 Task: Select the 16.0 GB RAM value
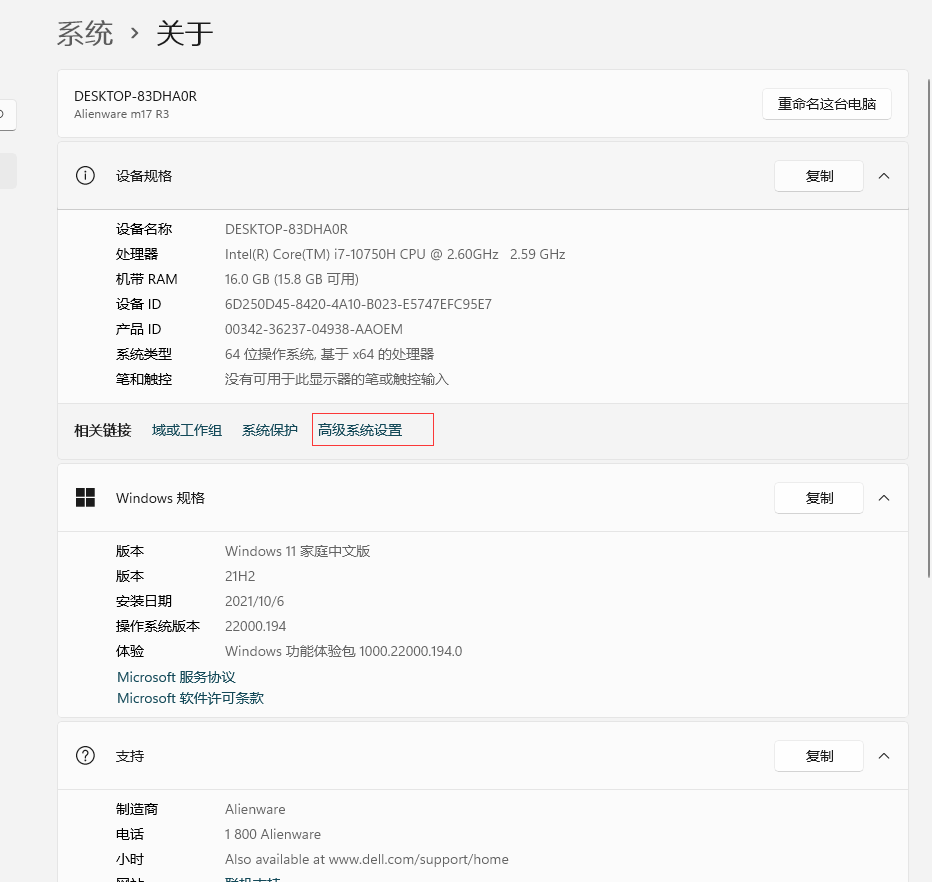(x=292, y=279)
